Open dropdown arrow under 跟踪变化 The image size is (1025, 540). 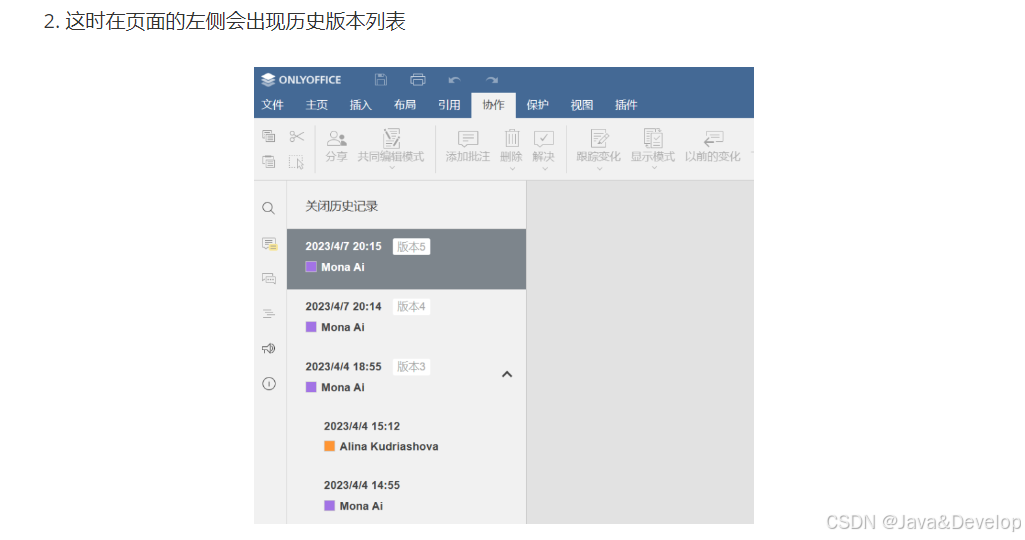(599, 169)
